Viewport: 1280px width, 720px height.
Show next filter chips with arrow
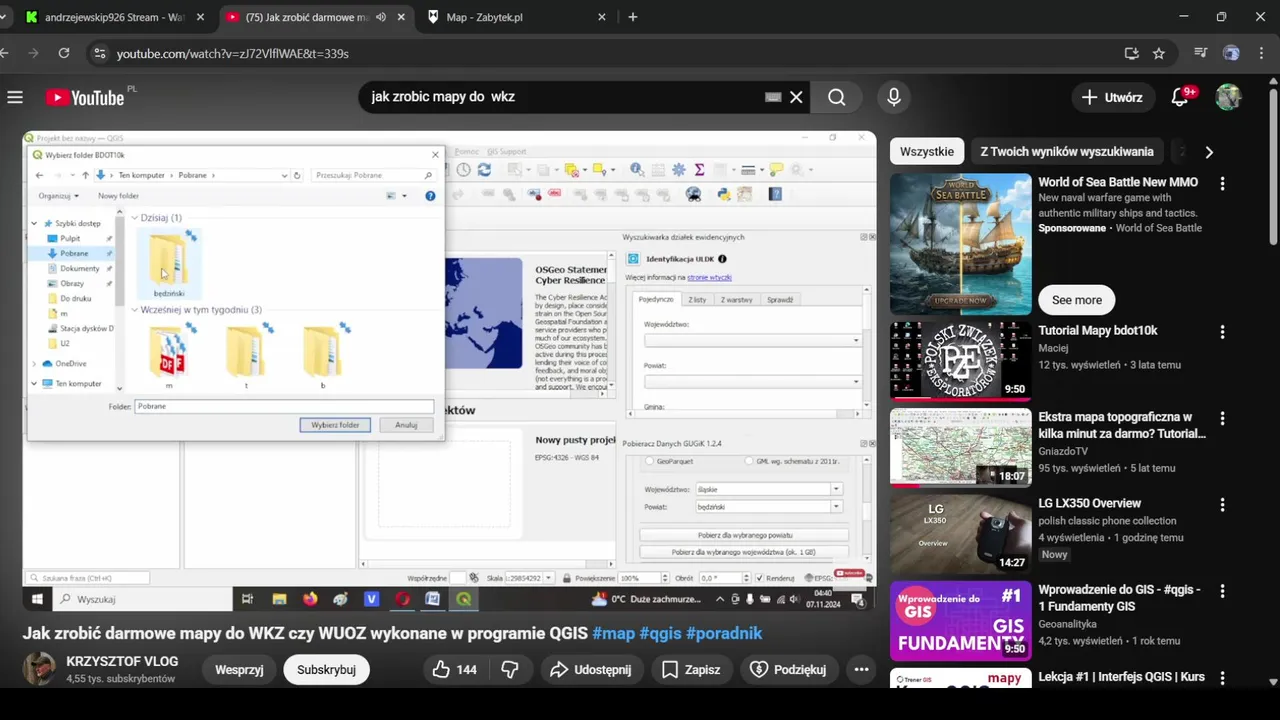1209,152
